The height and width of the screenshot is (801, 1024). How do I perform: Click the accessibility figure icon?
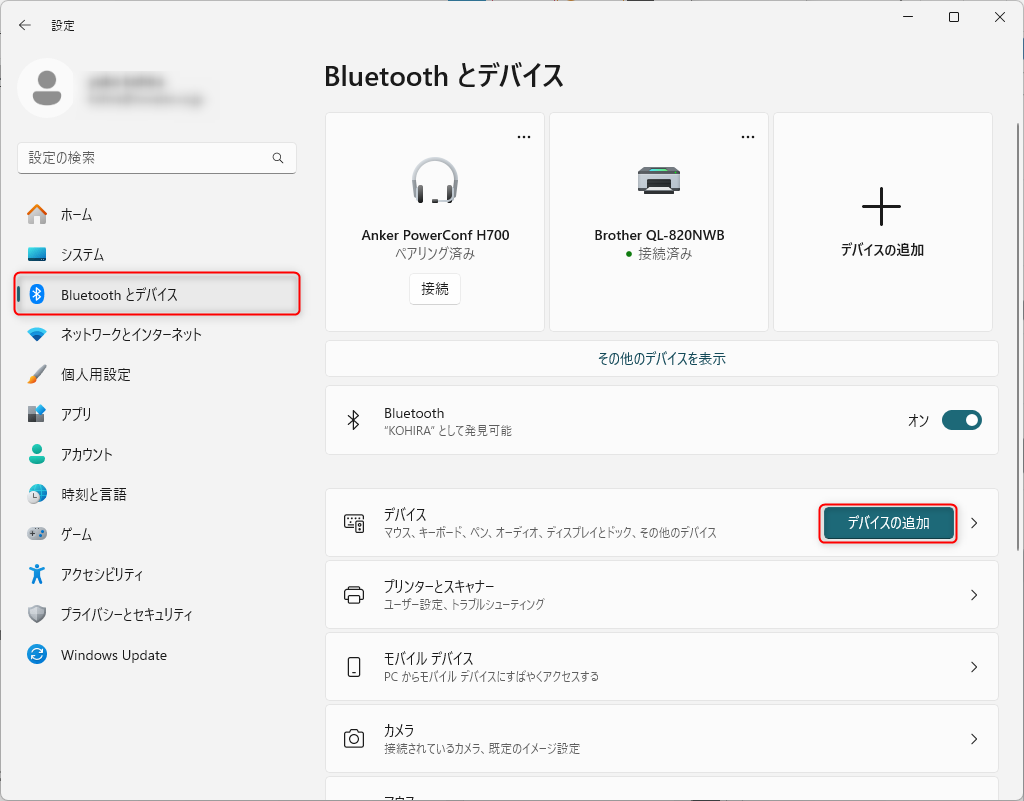(x=37, y=574)
